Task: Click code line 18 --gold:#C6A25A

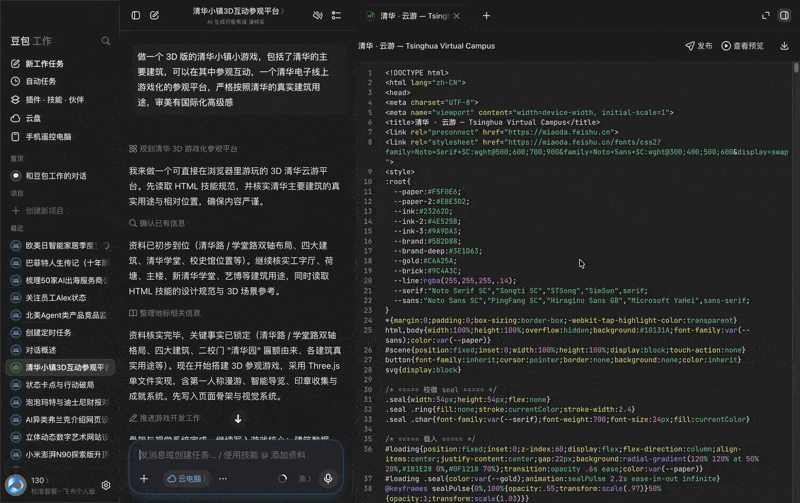Action: point(426,261)
